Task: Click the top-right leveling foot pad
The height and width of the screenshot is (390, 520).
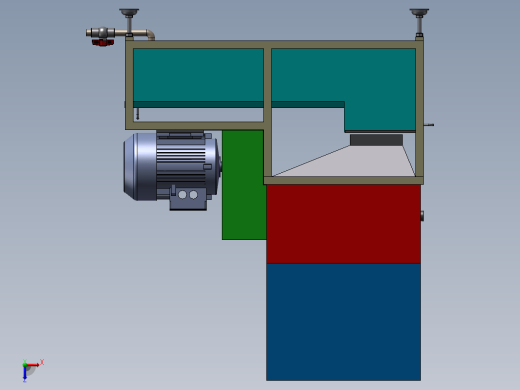Action: coord(419,12)
